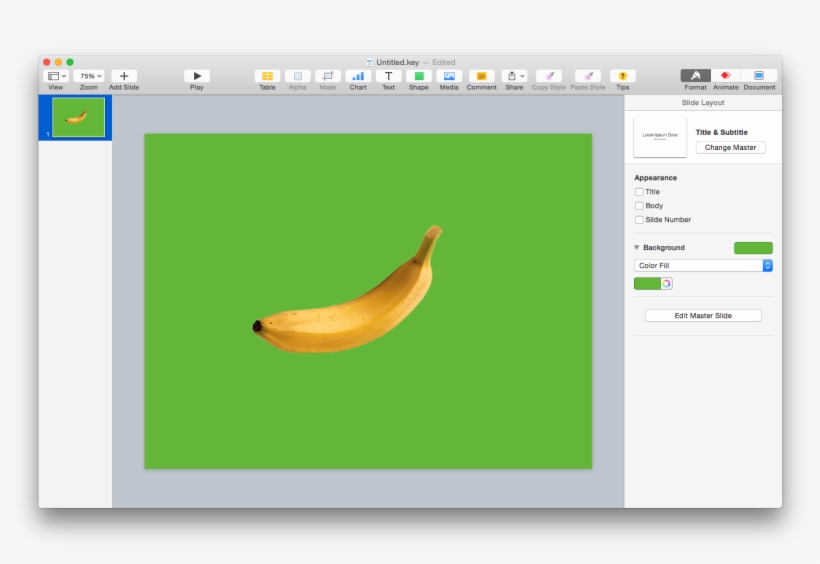
Task: Open the Zoom 75% dropdown
Action: click(x=89, y=76)
